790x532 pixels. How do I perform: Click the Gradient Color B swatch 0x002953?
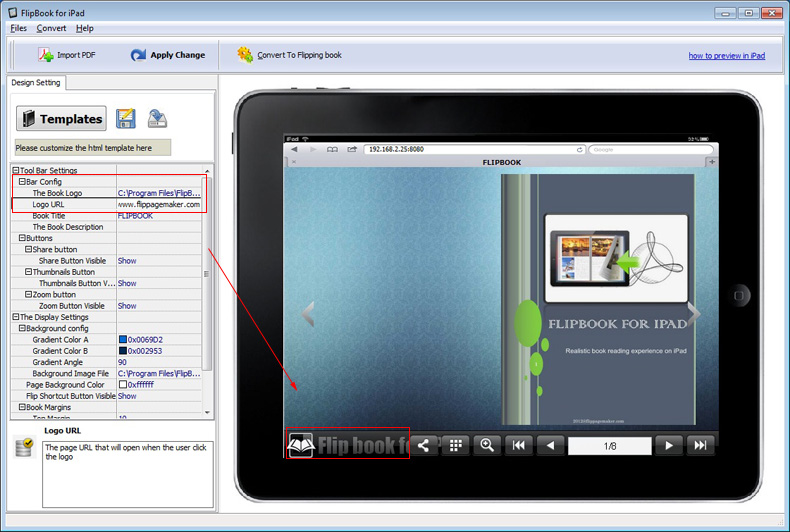coord(122,351)
